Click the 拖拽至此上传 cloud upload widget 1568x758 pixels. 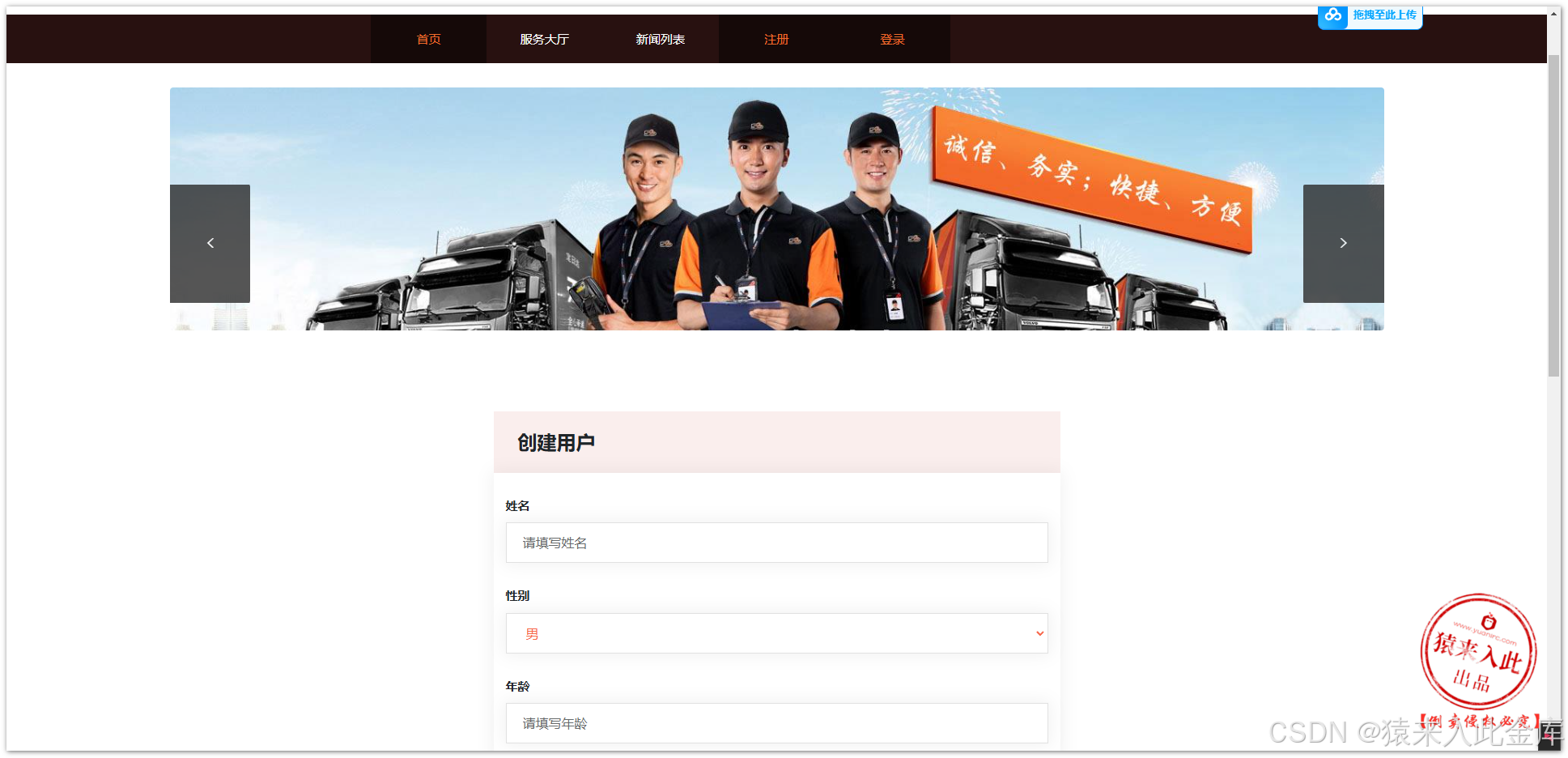[x=1370, y=16]
